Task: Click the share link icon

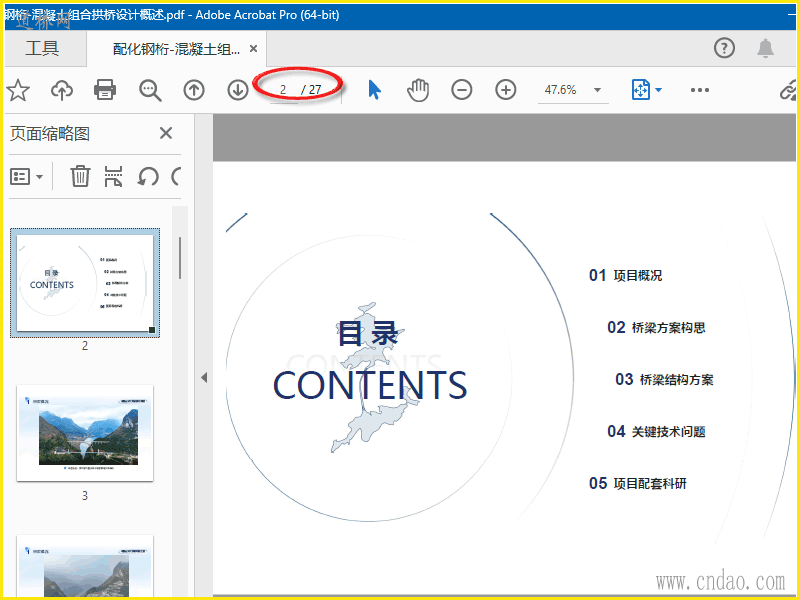Action: tap(788, 90)
